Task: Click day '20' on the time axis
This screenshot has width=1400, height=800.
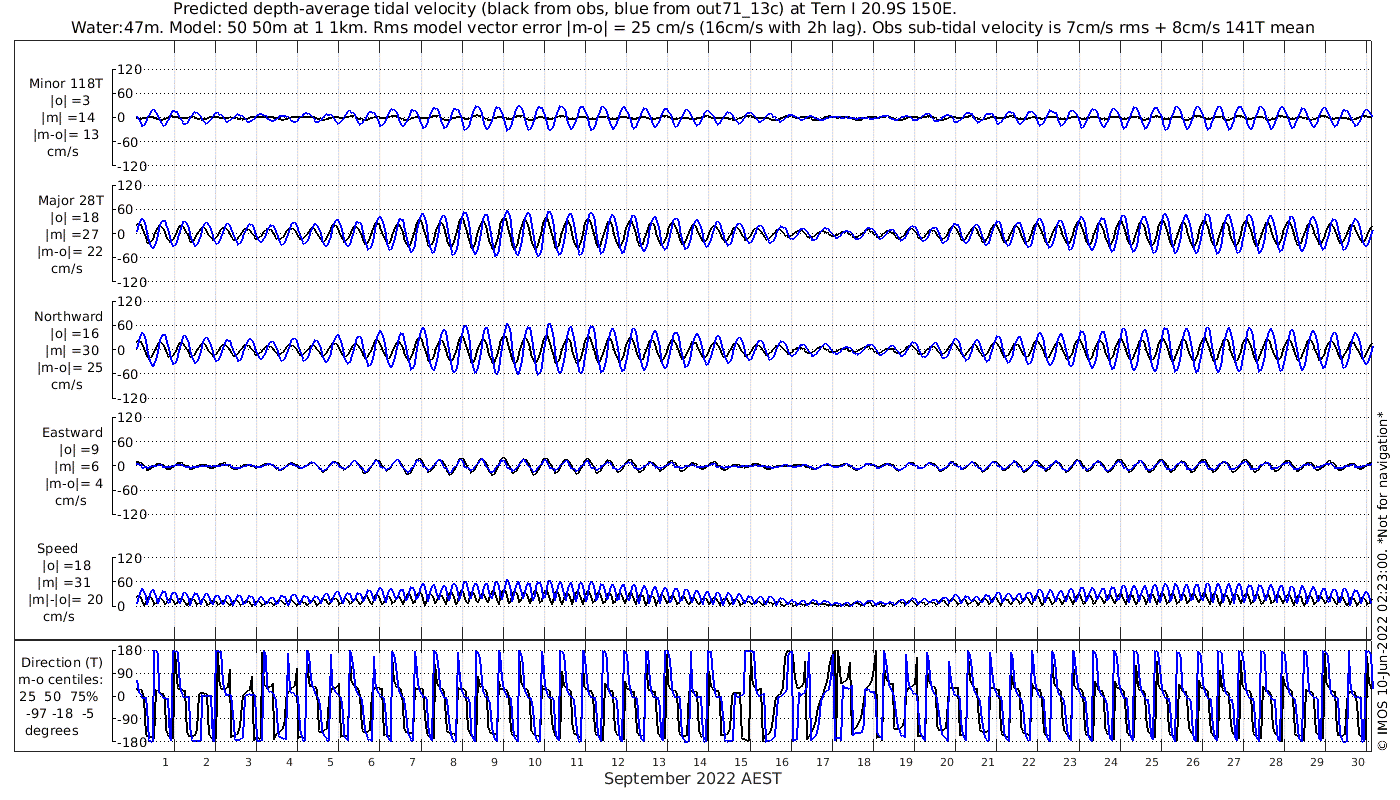Action: (946, 762)
